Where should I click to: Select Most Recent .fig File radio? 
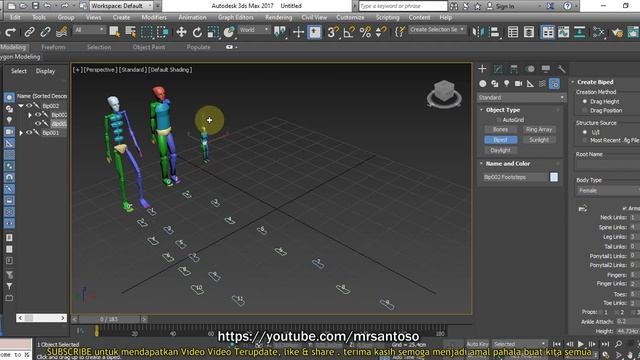coord(584,140)
